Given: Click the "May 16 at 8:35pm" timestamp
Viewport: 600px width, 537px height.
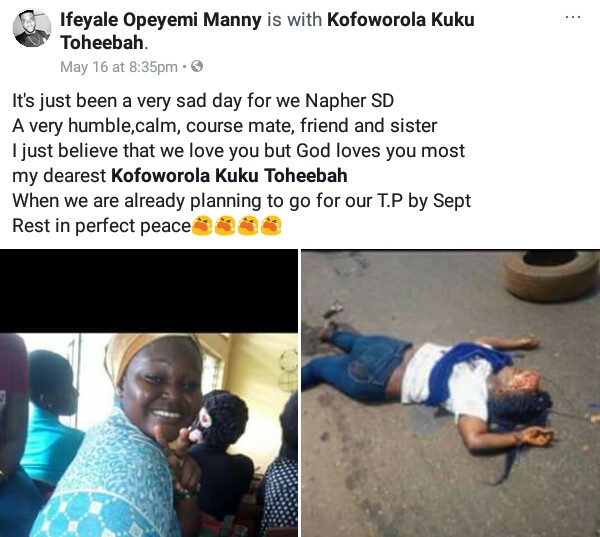Looking at the screenshot, I should [118, 67].
